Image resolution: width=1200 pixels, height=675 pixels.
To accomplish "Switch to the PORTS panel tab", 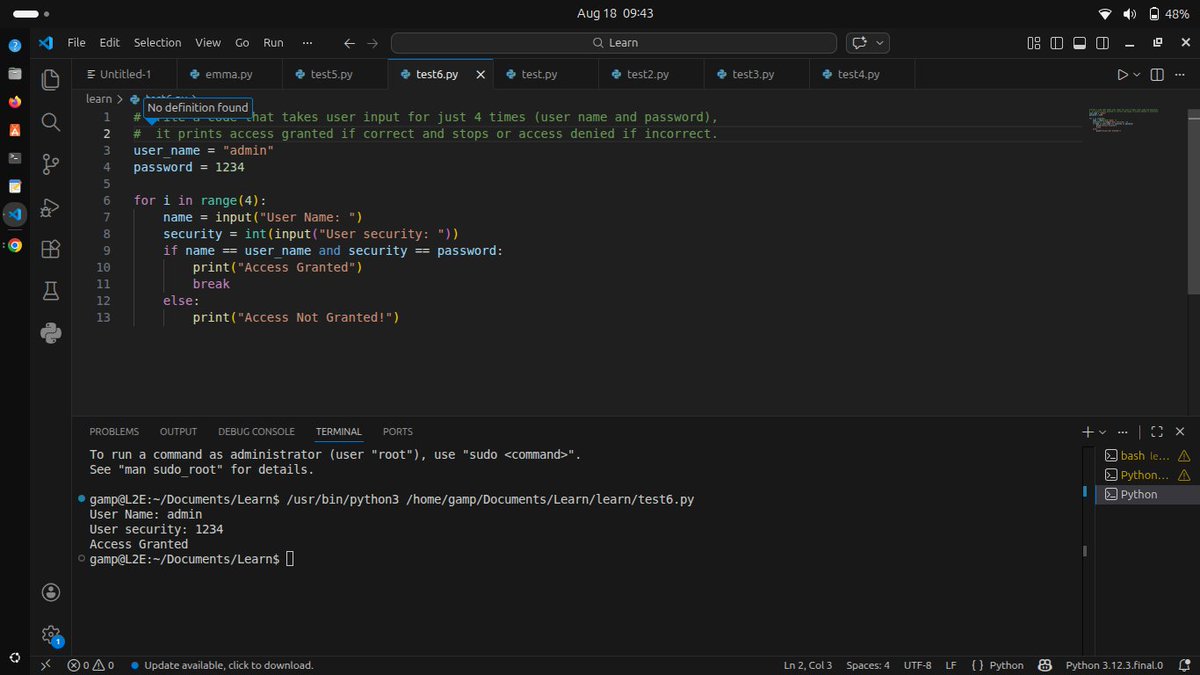I will click(397, 432).
